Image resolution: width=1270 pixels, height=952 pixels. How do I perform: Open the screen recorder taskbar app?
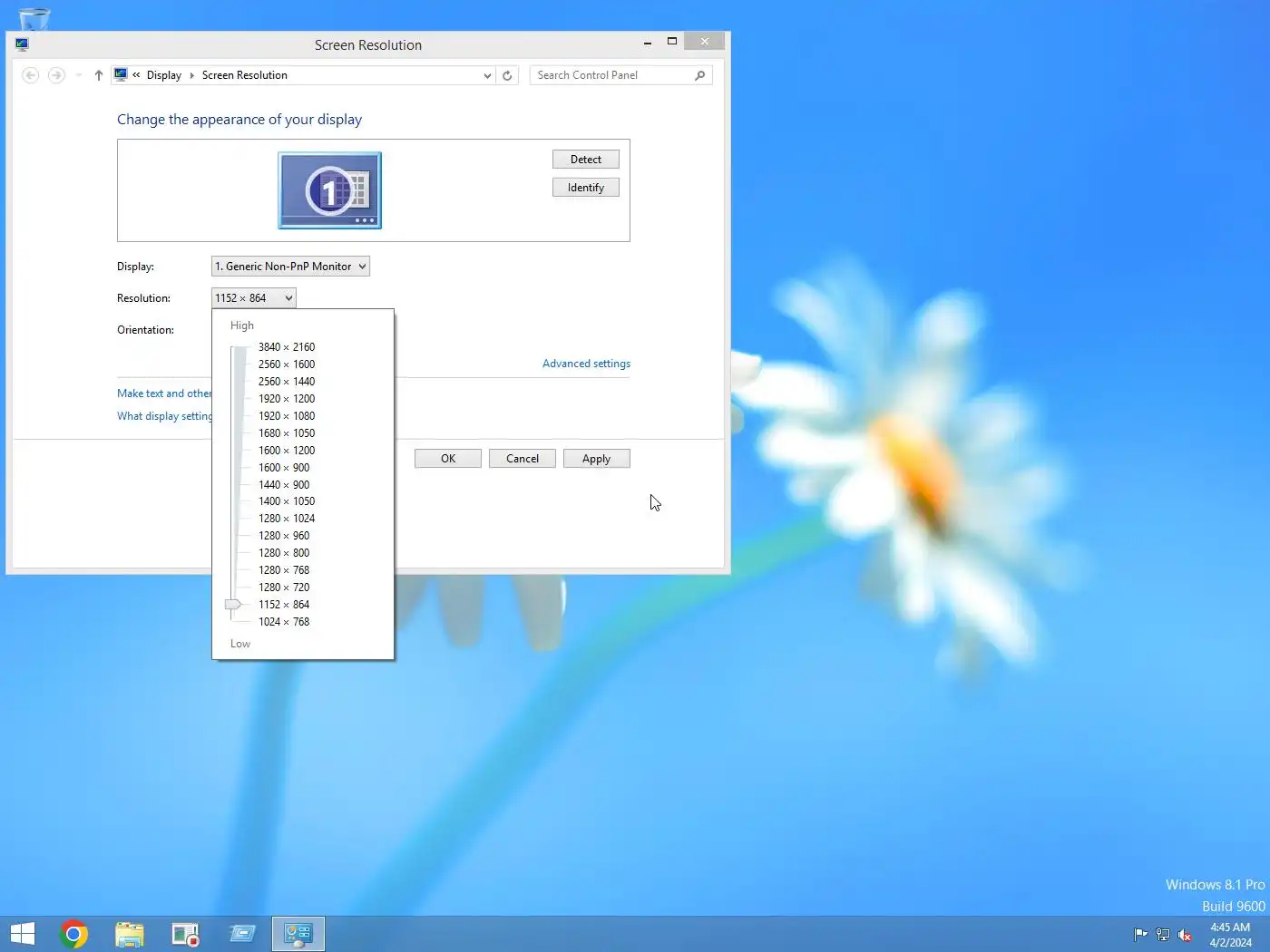tap(185, 934)
